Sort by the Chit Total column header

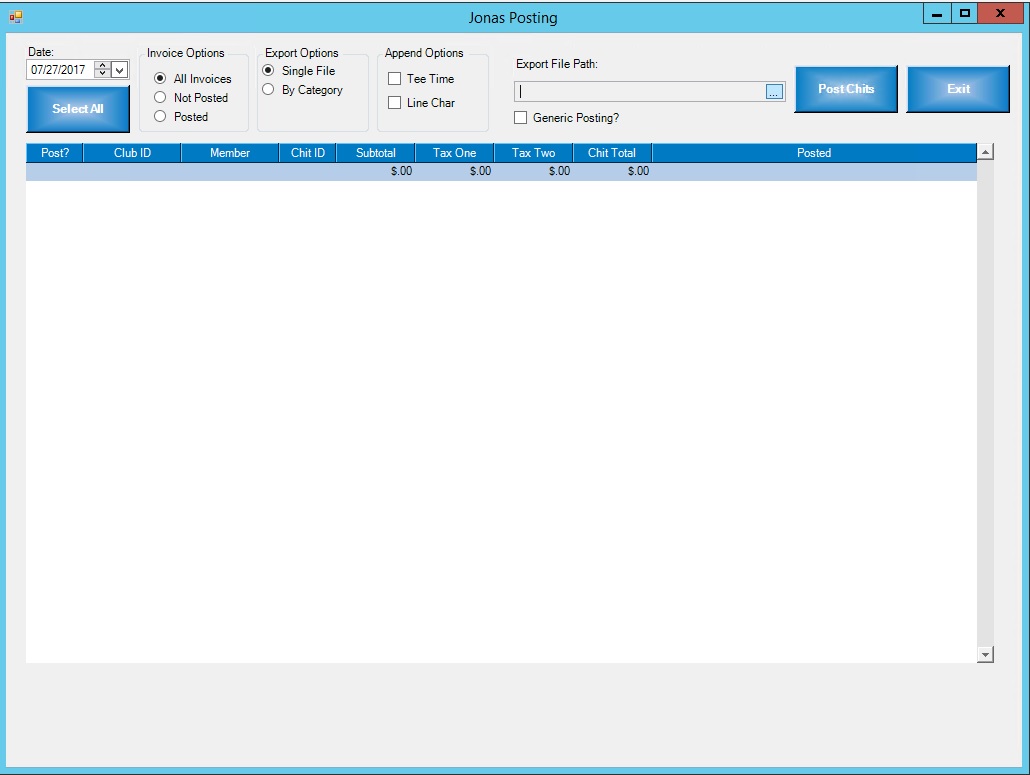point(611,153)
